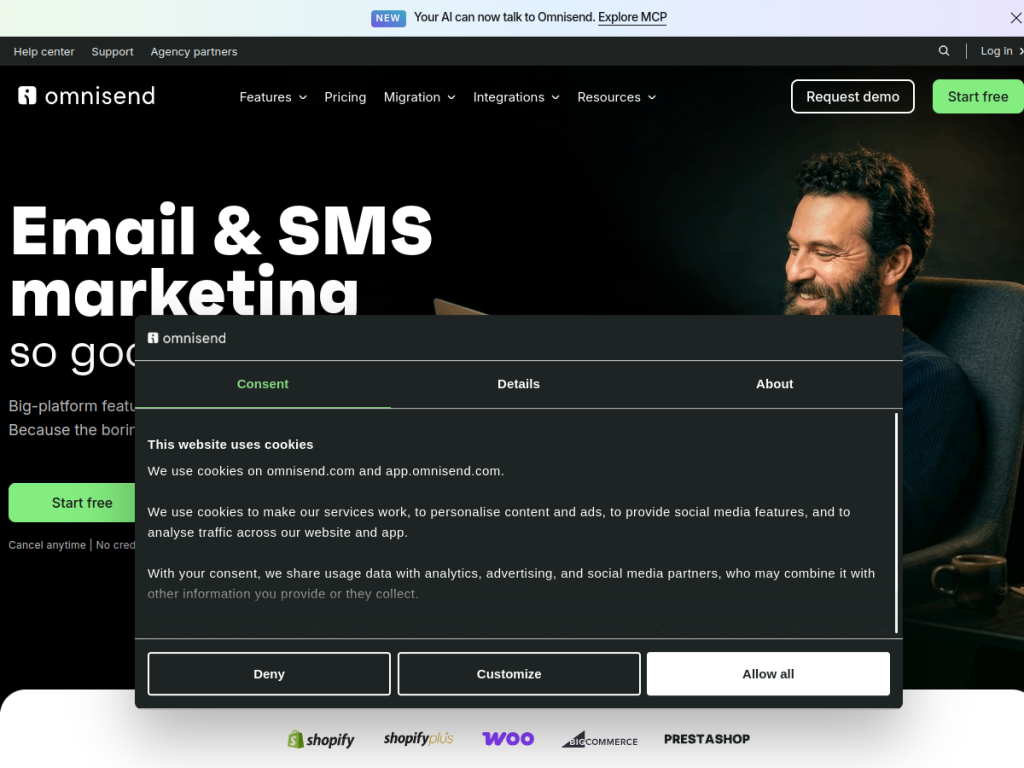
Task: Click the 'Email & SMS' headline
Action: [x=222, y=230]
